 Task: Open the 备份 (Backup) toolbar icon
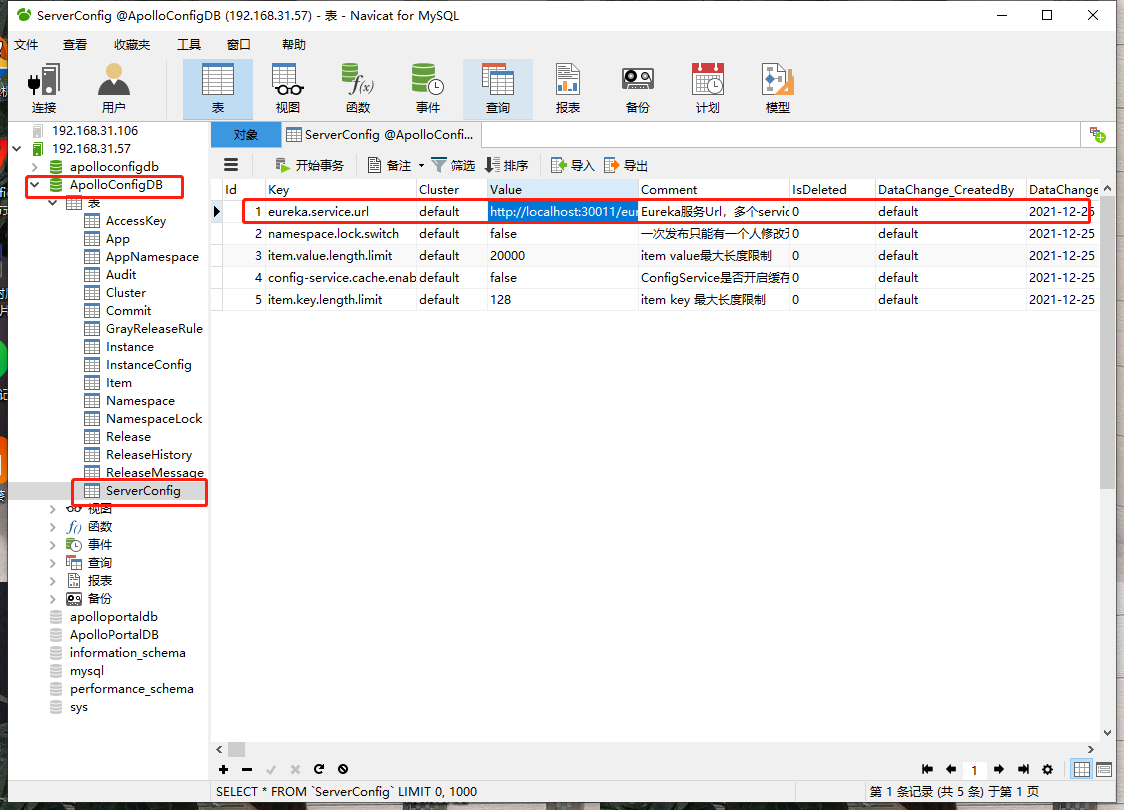[x=637, y=88]
